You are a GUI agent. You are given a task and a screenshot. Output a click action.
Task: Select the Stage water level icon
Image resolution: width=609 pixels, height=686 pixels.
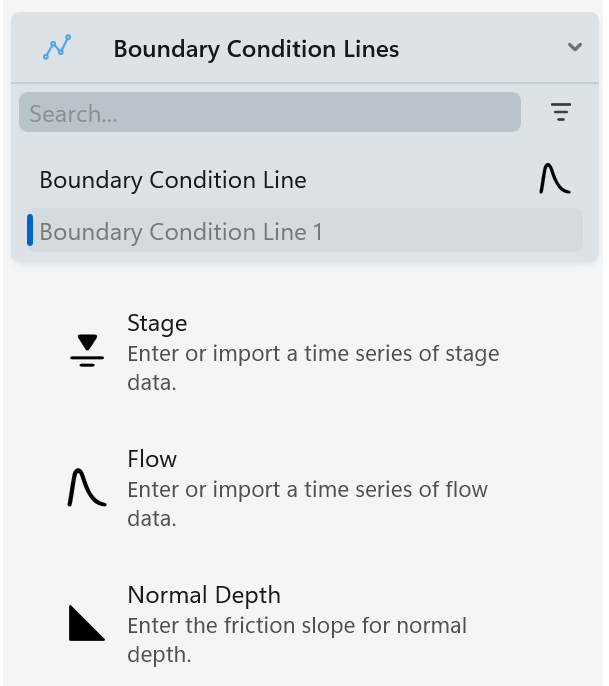(87, 351)
